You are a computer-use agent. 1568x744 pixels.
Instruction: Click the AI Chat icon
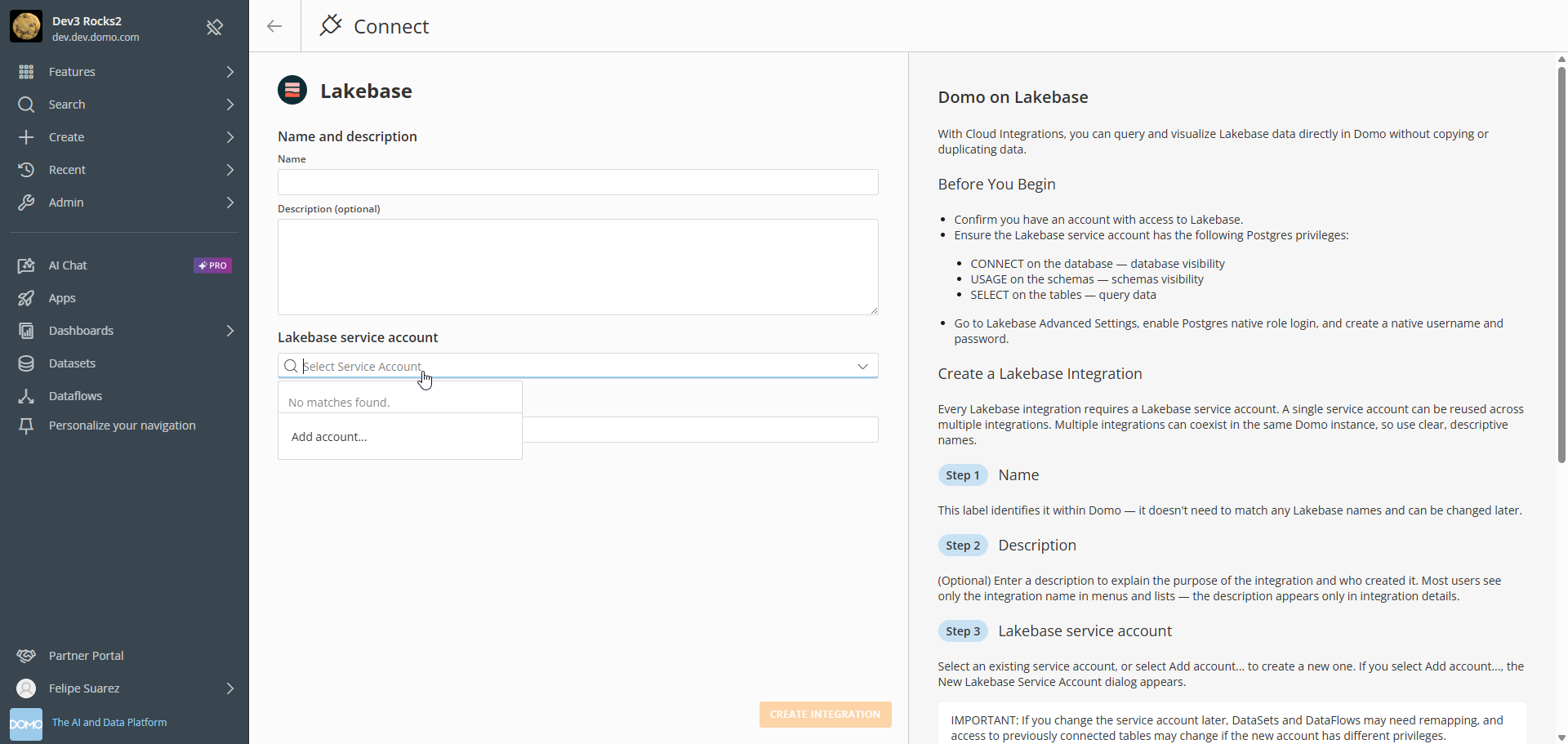click(x=26, y=265)
